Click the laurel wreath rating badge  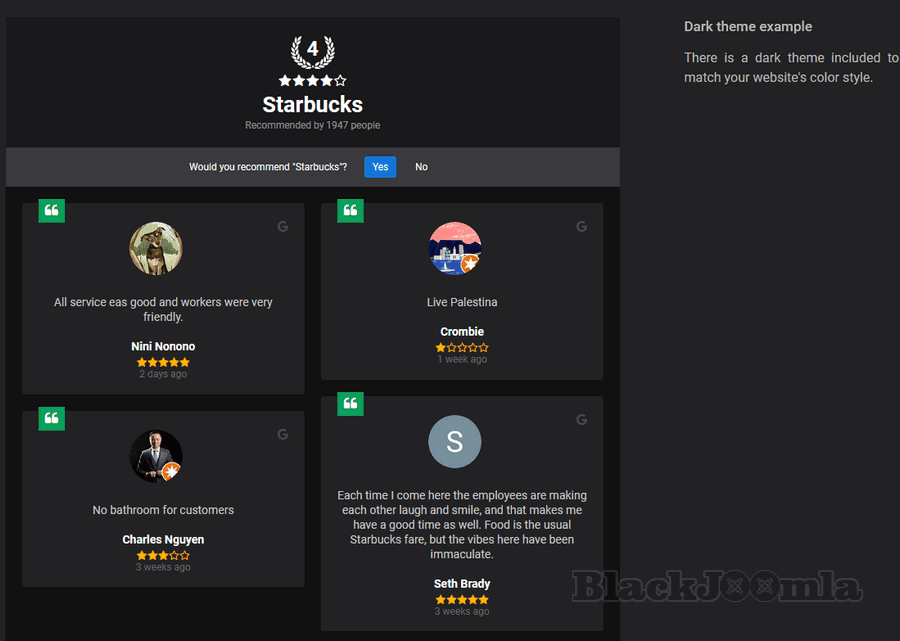tap(312, 52)
